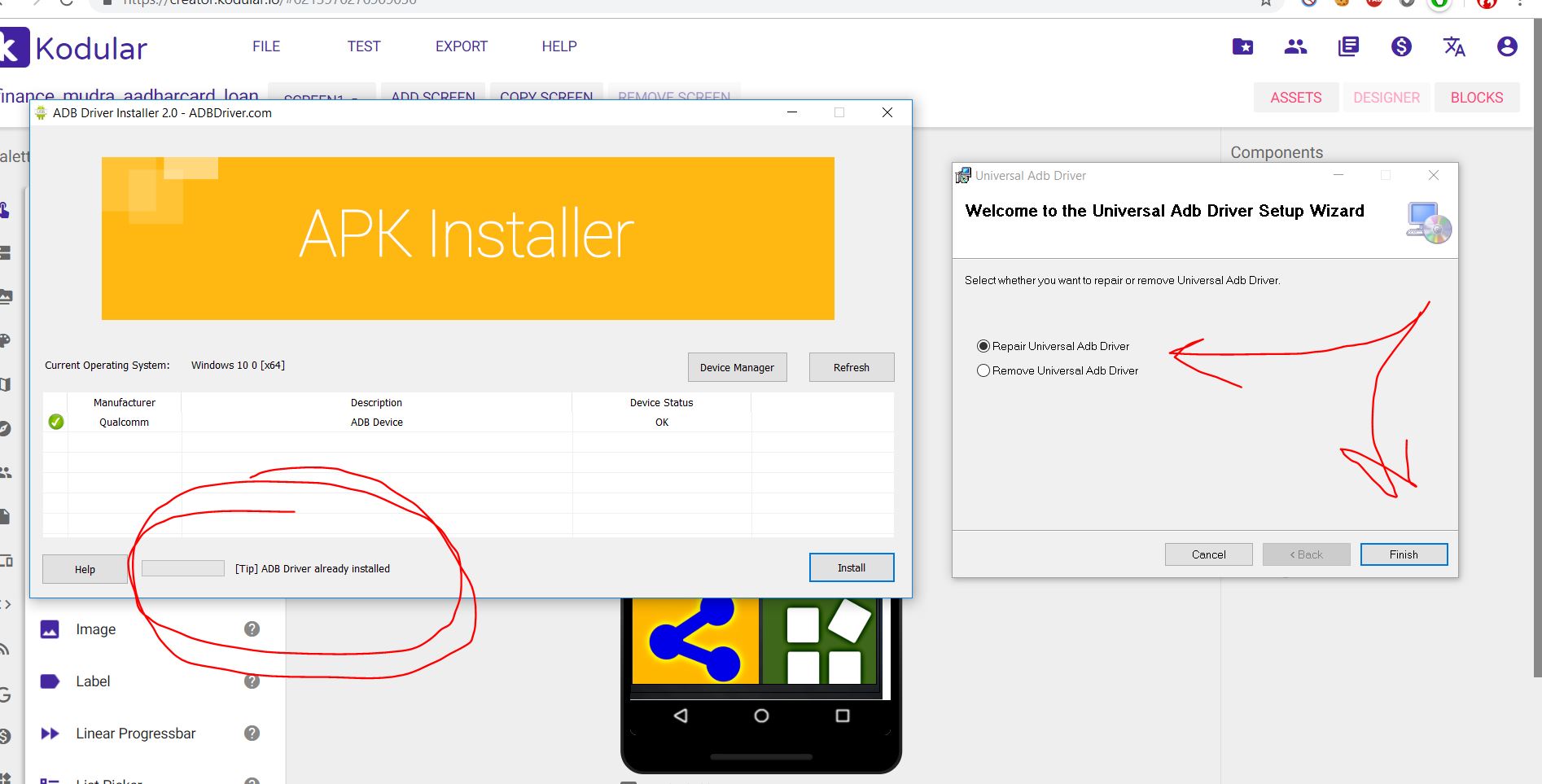
Task: Open the documentation library icon
Action: [1348, 47]
